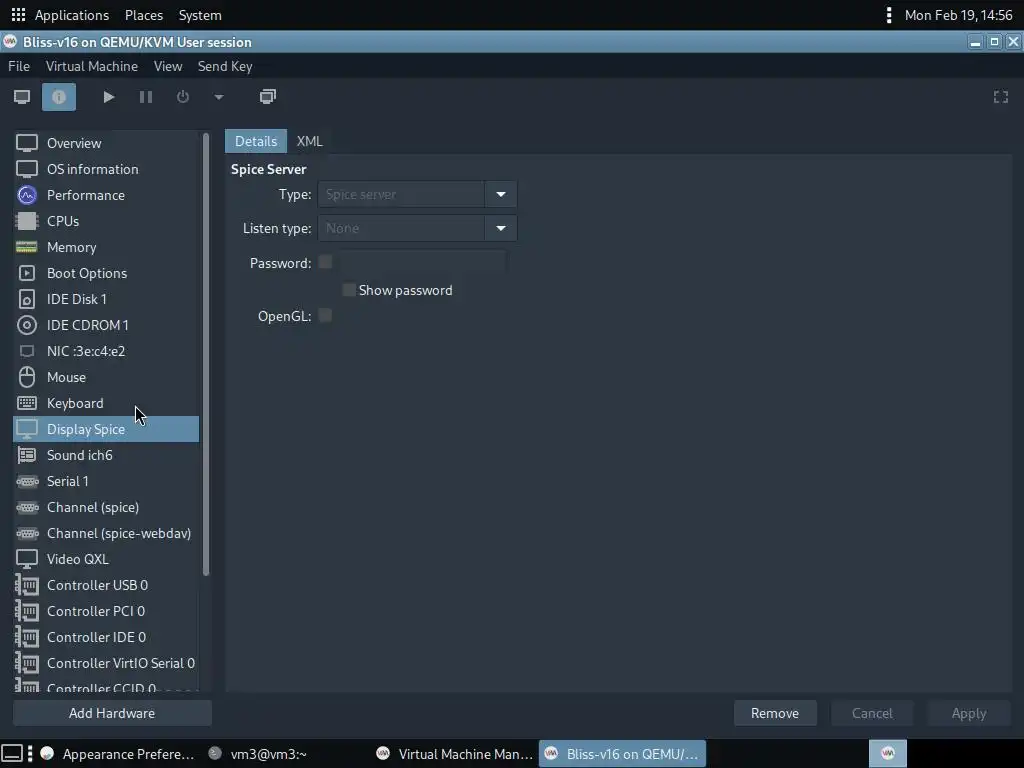Open Boot Options entry

[x=106, y=273]
